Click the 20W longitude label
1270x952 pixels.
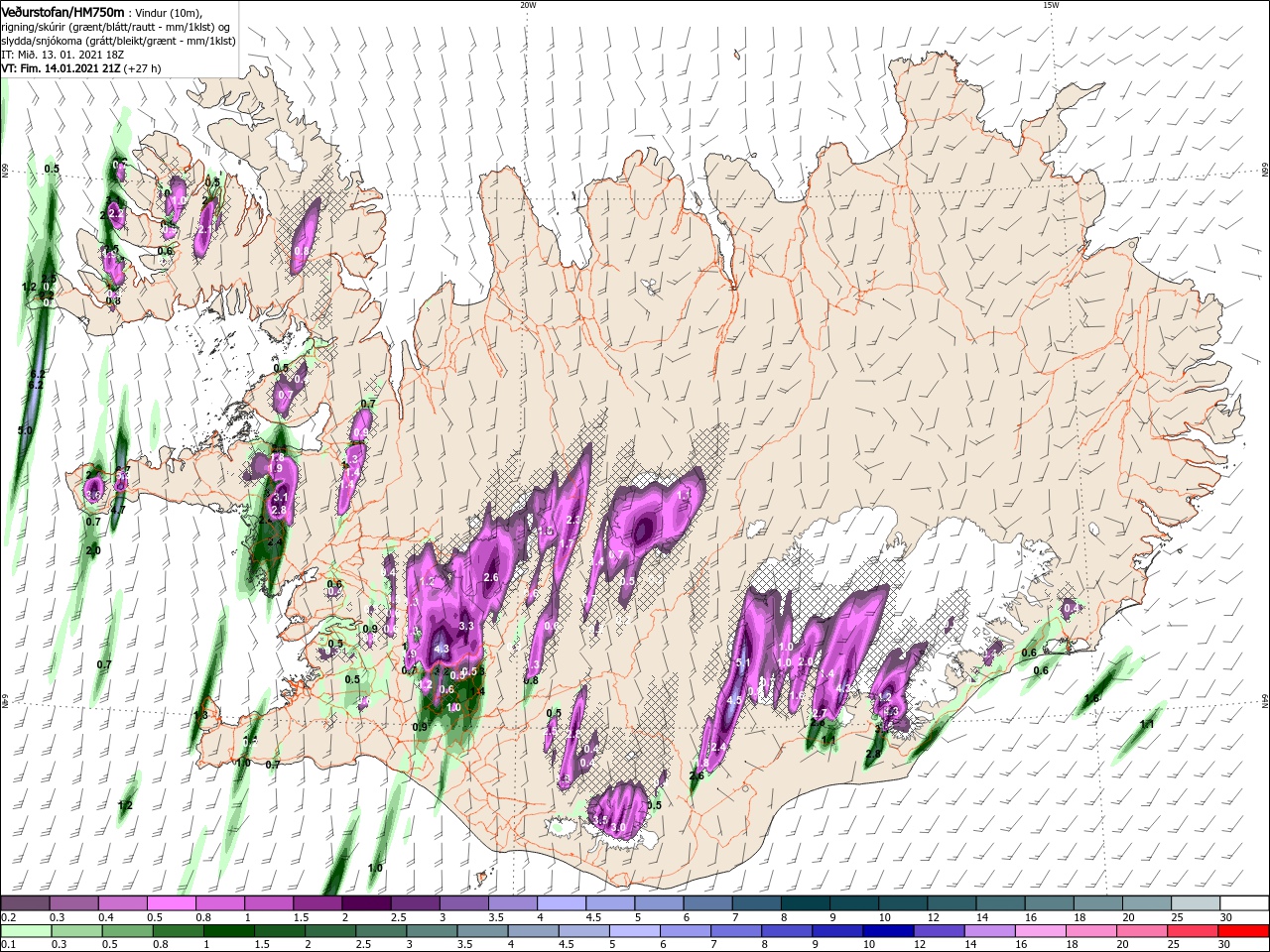coord(528,5)
